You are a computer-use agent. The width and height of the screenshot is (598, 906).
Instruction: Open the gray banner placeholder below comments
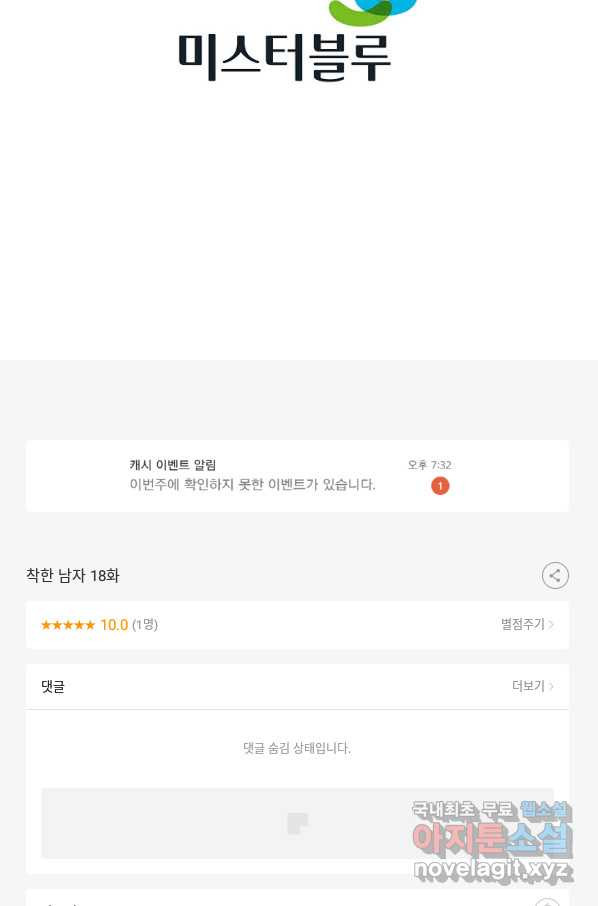pos(297,823)
